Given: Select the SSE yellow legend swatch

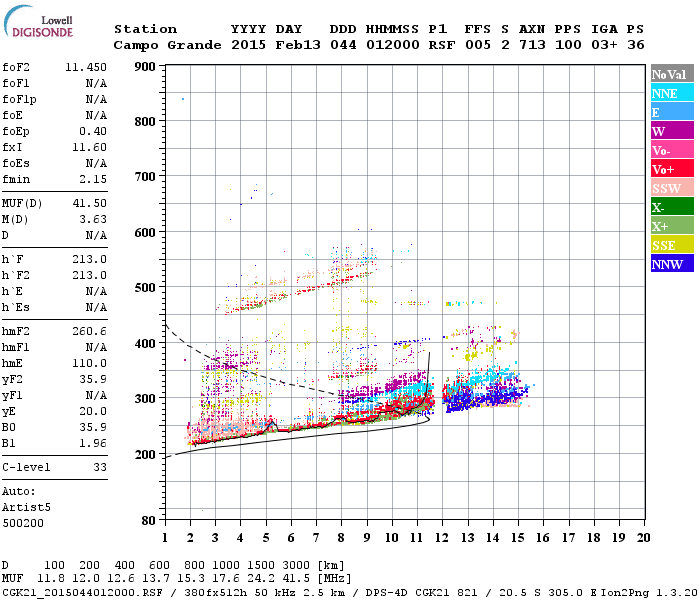Looking at the screenshot, I should (x=672, y=245).
